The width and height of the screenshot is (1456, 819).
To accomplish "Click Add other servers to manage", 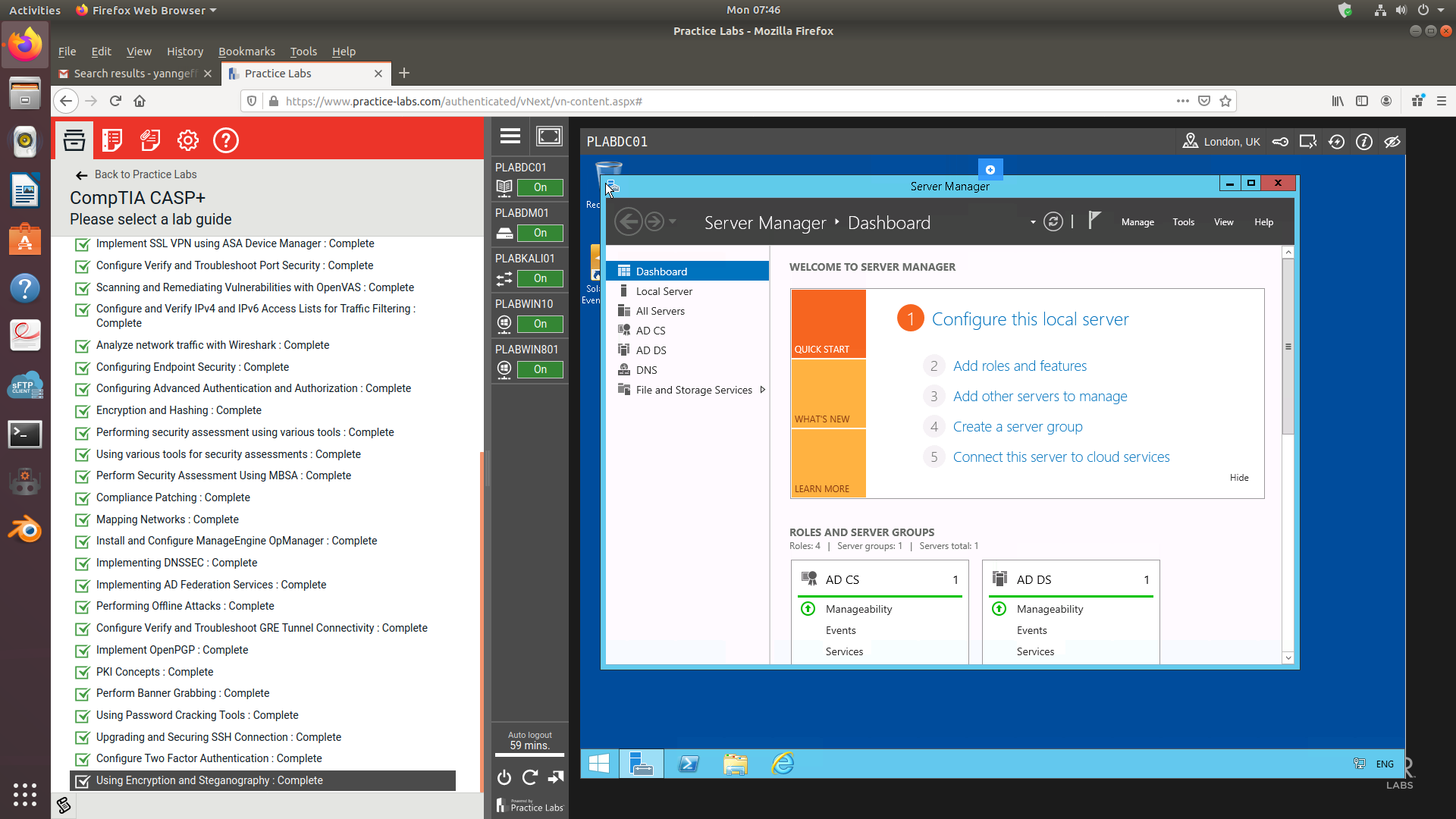I will tap(1040, 396).
